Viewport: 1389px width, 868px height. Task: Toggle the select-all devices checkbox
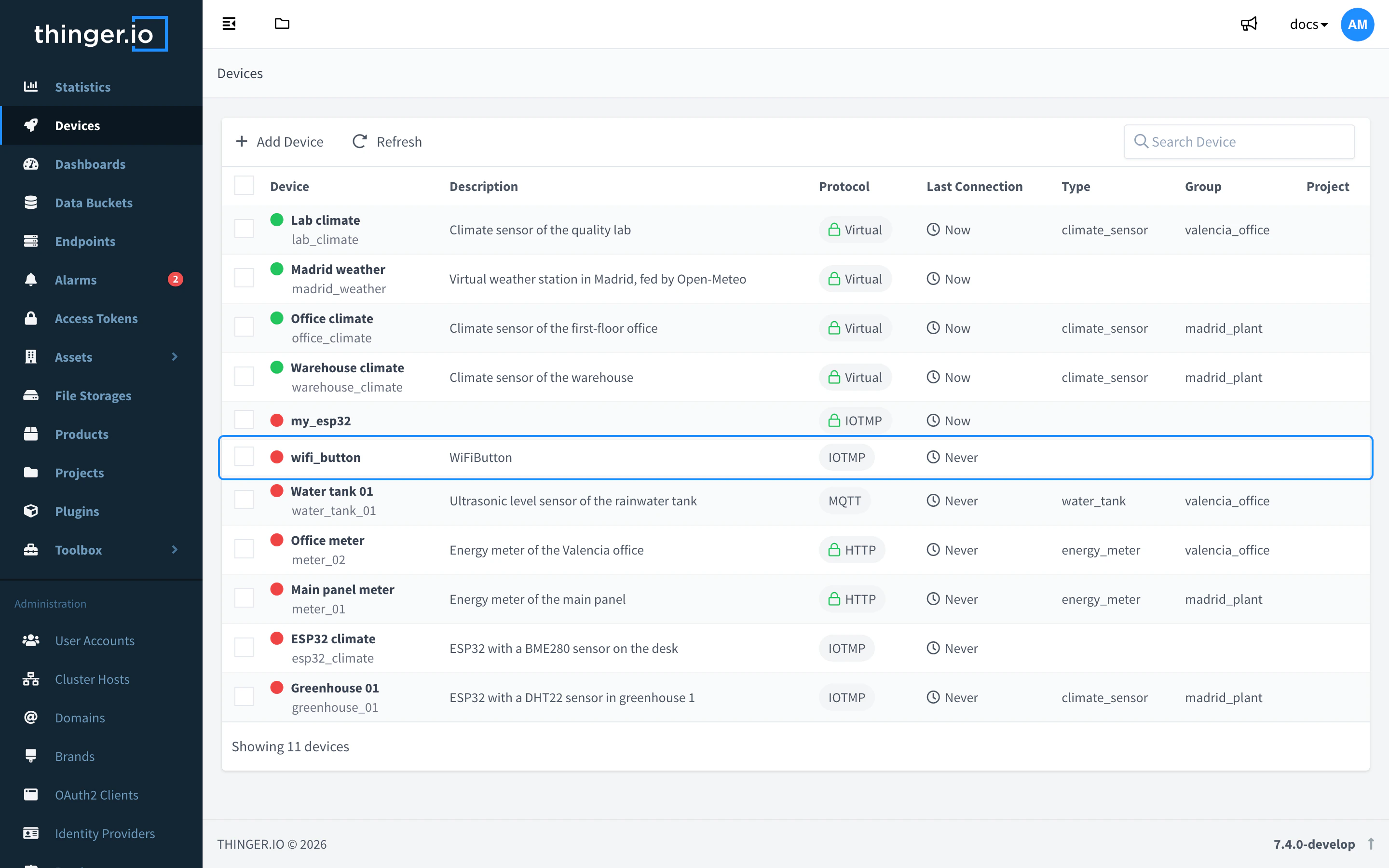pos(244,186)
